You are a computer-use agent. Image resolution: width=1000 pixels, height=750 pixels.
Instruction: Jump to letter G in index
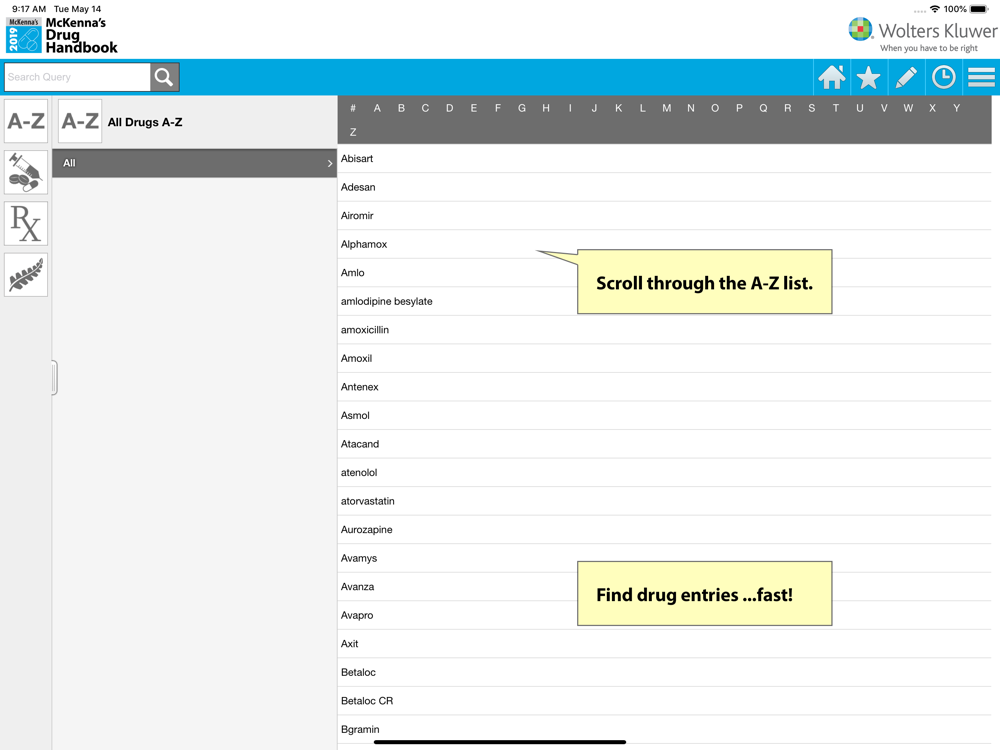(x=522, y=108)
